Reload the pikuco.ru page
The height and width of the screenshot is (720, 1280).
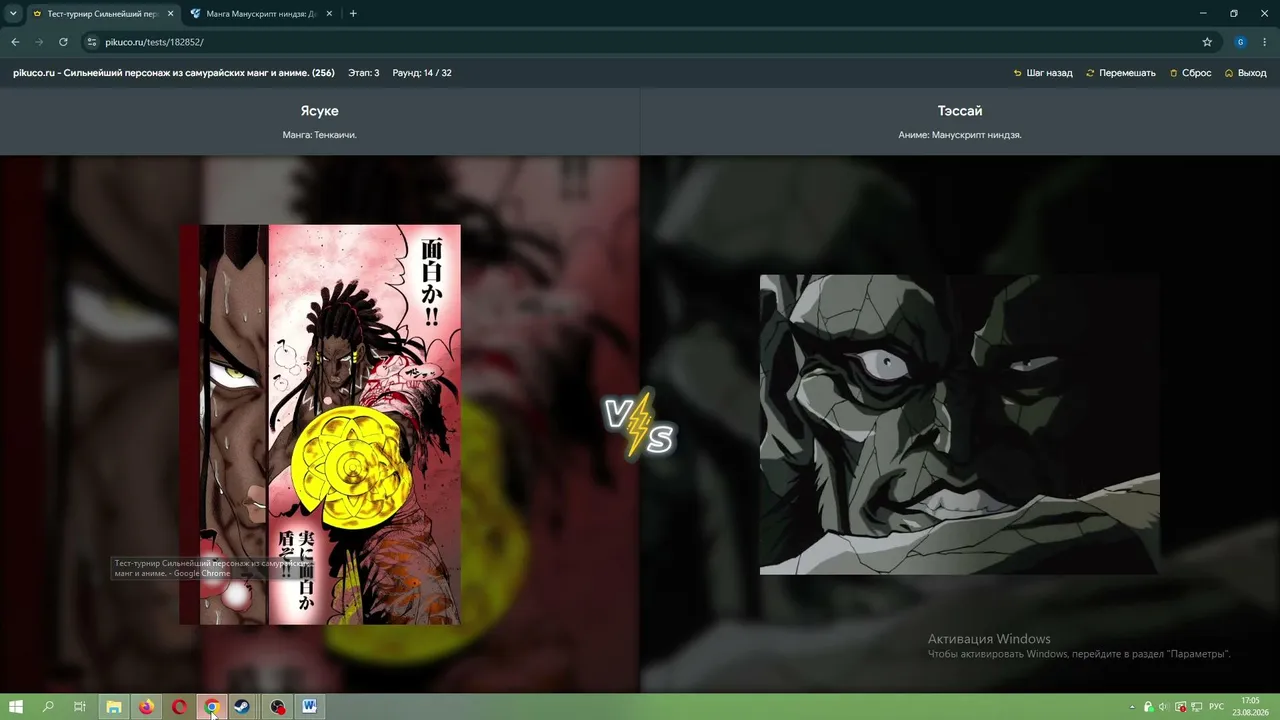click(63, 42)
